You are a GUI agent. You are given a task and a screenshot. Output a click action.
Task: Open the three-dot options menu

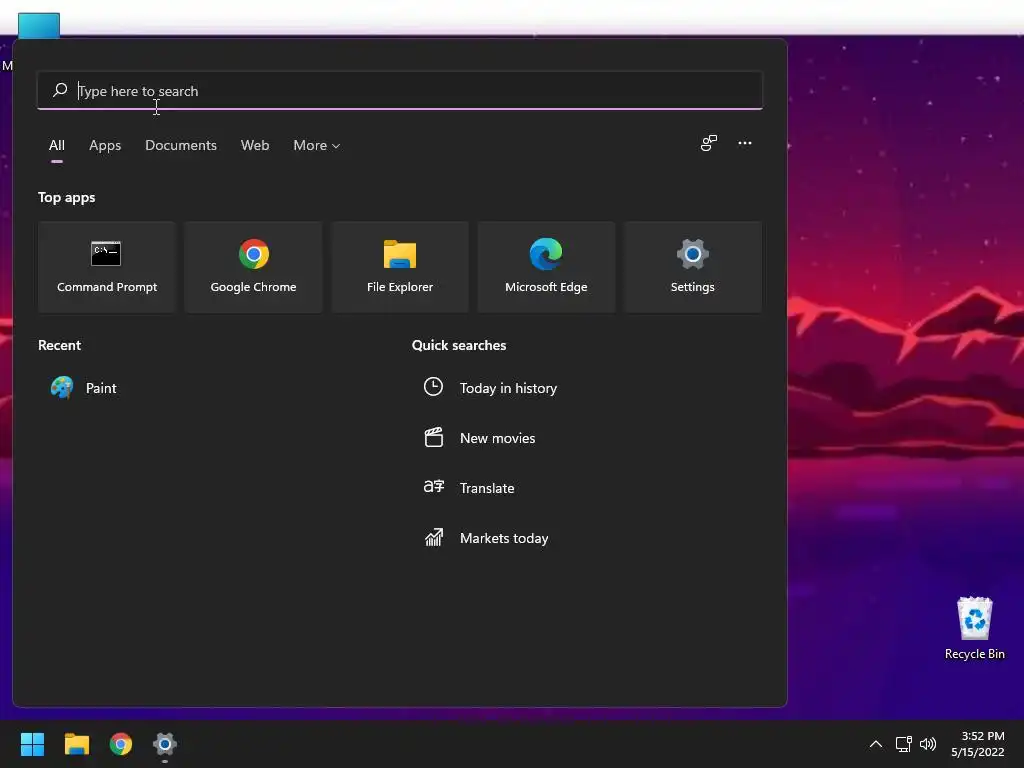tap(744, 143)
